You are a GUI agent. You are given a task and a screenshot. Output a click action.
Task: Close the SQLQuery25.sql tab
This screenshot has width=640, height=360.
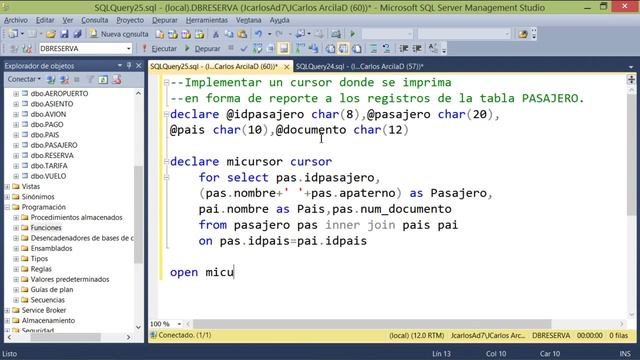287,67
